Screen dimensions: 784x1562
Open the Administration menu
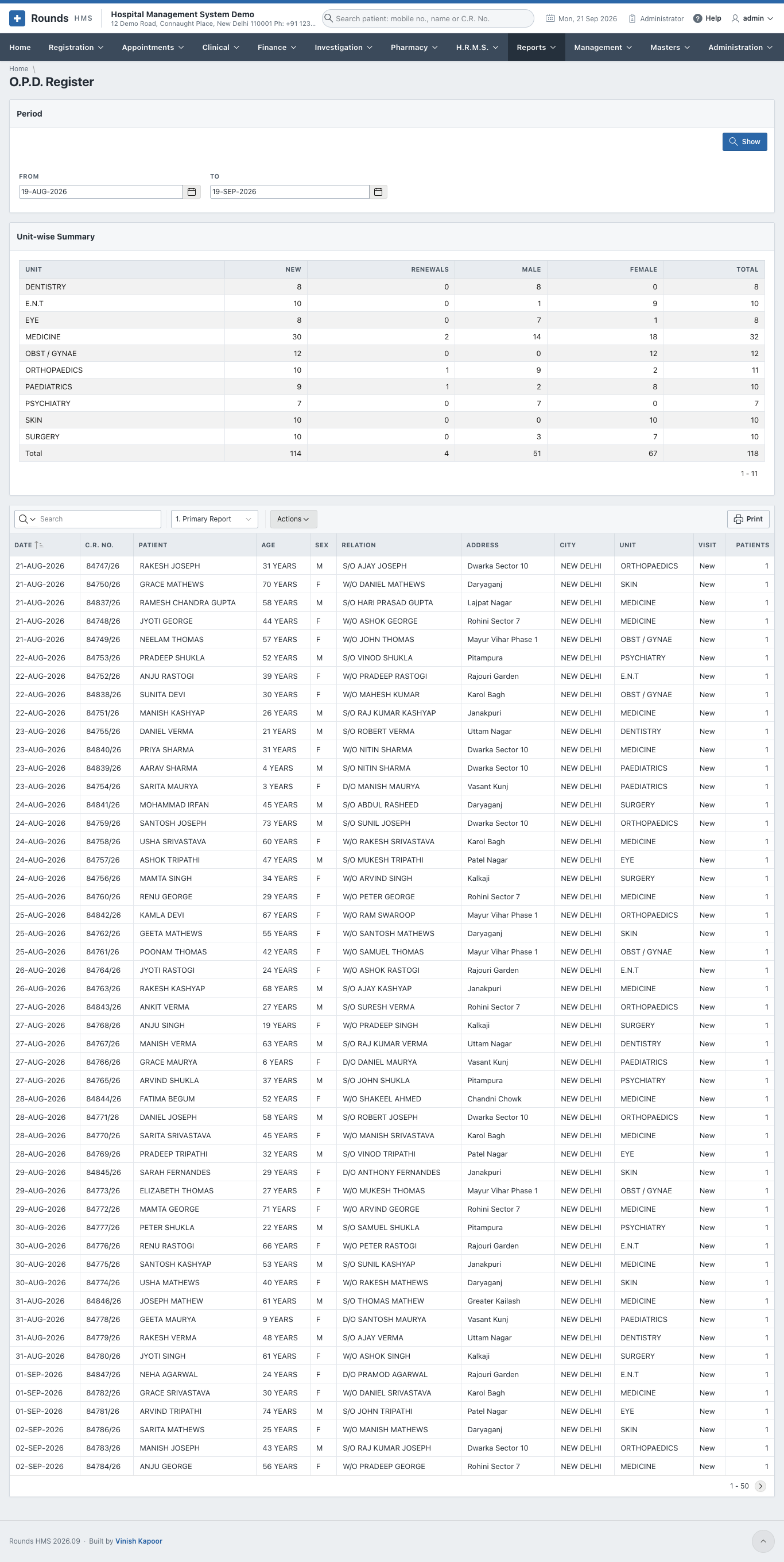(x=740, y=47)
